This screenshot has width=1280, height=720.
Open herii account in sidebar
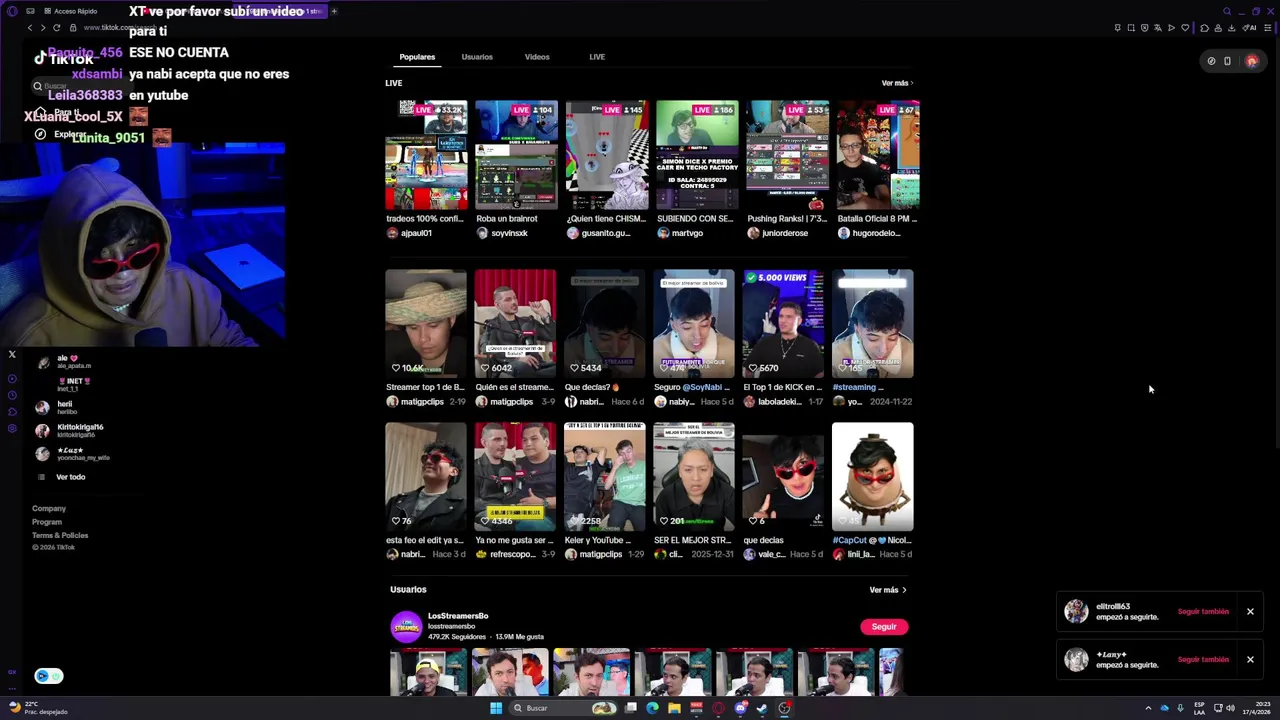(x=57, y=407)
